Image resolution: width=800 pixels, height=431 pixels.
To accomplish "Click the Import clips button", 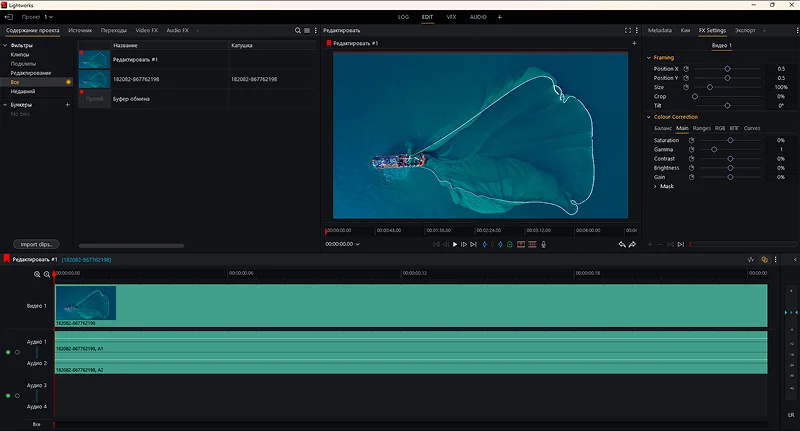I will [36, 244].
